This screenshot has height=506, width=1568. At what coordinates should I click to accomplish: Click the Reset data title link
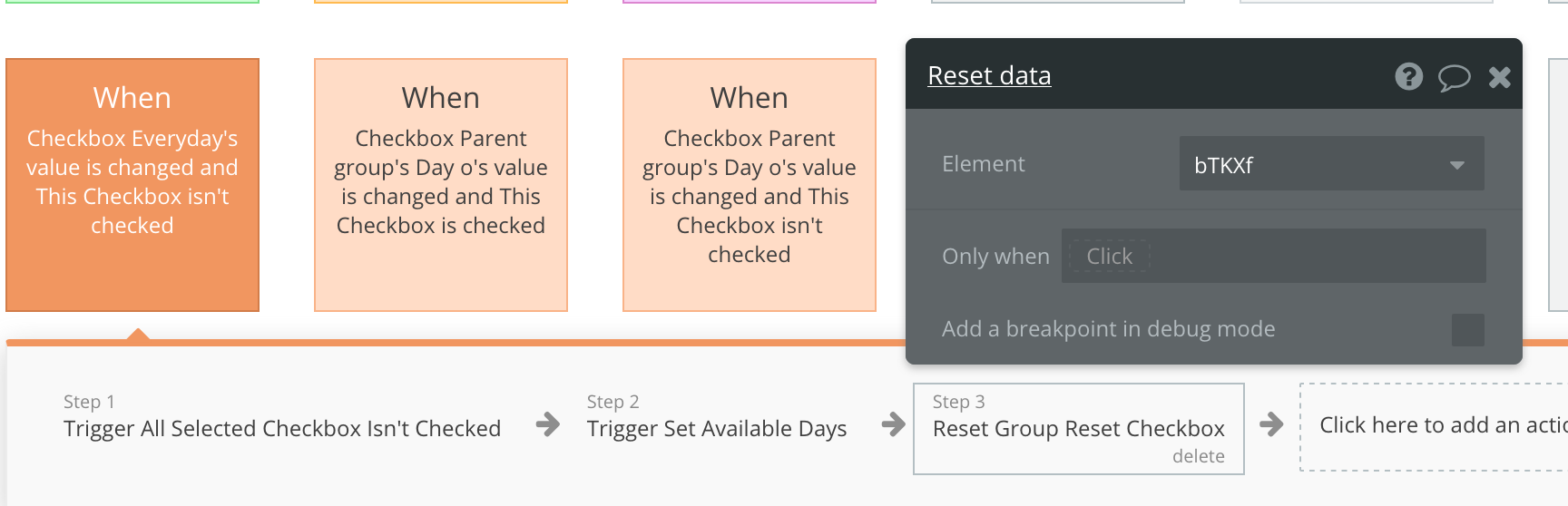(989, 76)
